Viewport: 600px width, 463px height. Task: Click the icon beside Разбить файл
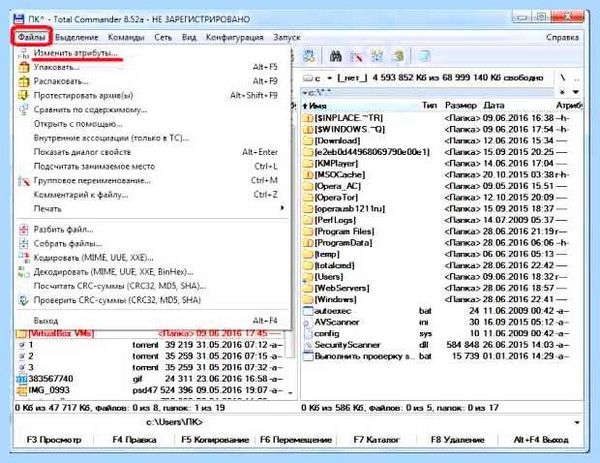click(x=24, y=230)
